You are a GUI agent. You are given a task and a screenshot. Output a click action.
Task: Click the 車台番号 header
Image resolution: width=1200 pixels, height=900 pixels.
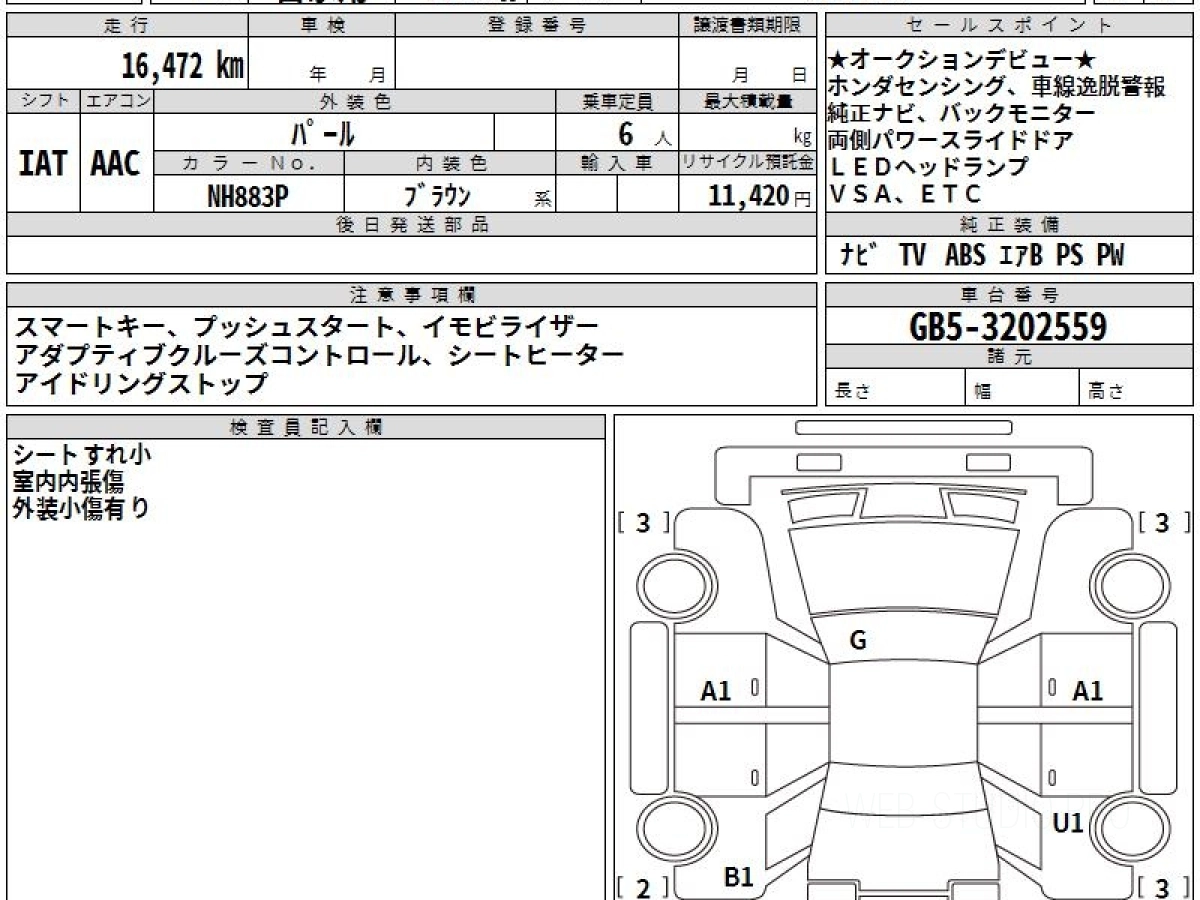[1010, 295]
